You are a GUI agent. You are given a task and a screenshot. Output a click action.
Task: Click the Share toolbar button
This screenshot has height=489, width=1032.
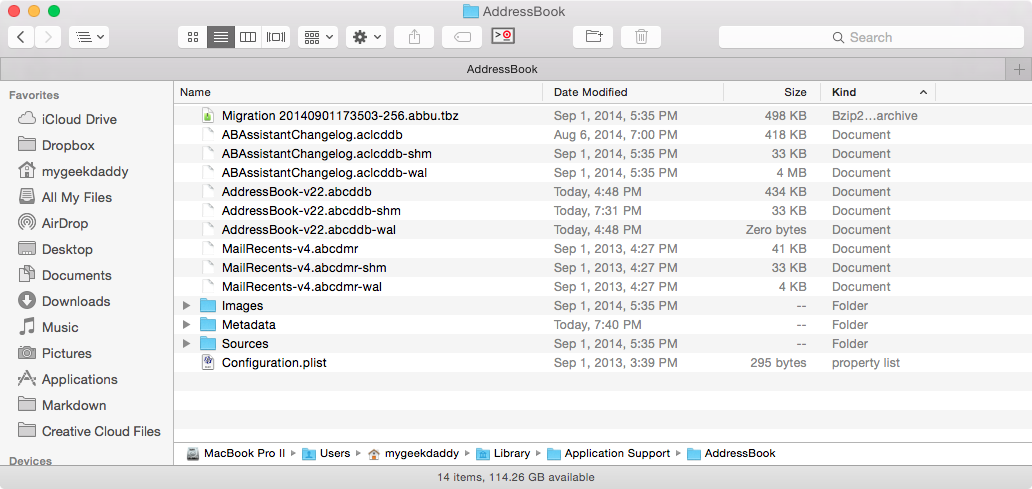point(414,37)
